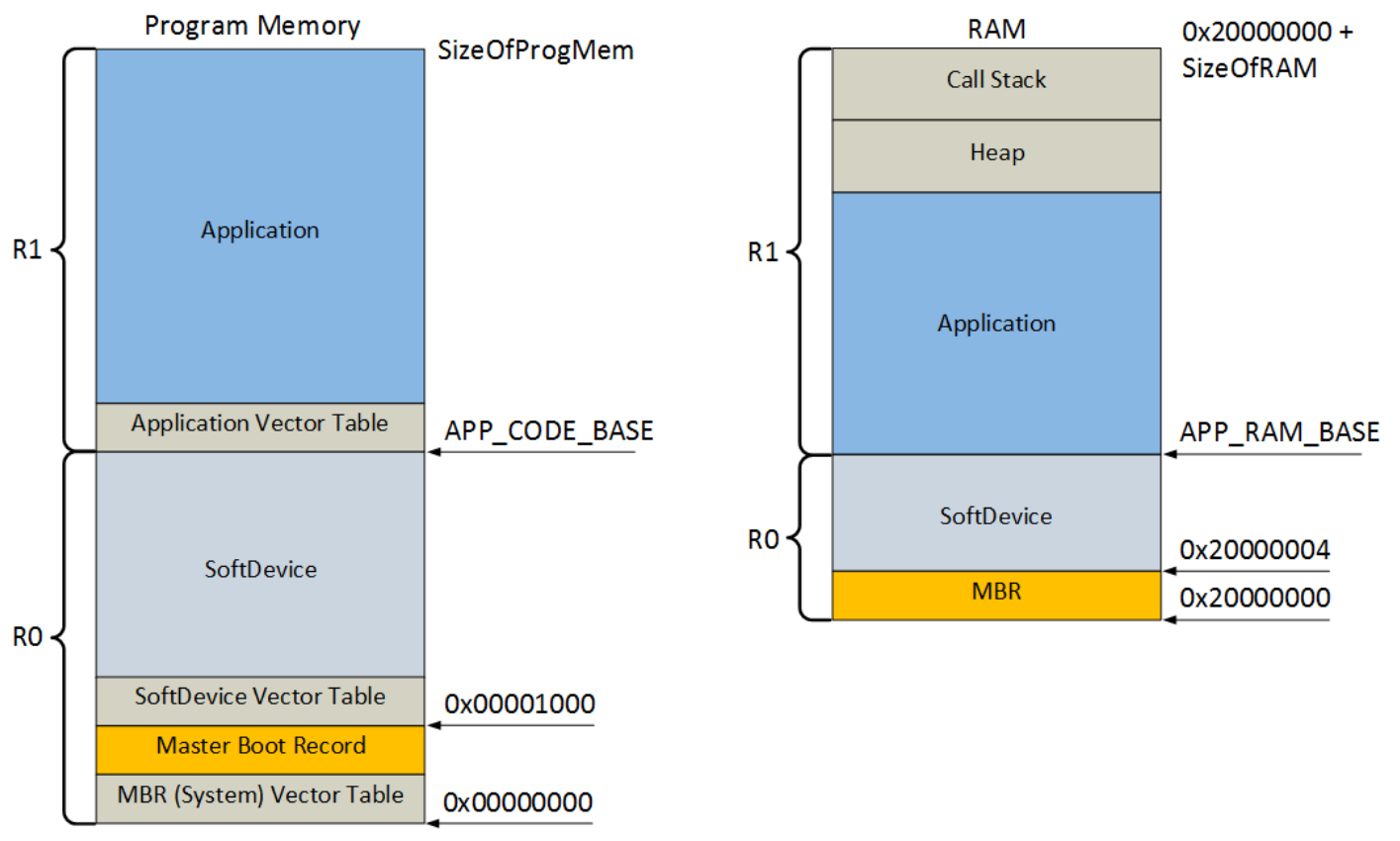1400x841 pixels.
Task: Select the SoftDevice block in Program Memory
Action: click(260, 564)
